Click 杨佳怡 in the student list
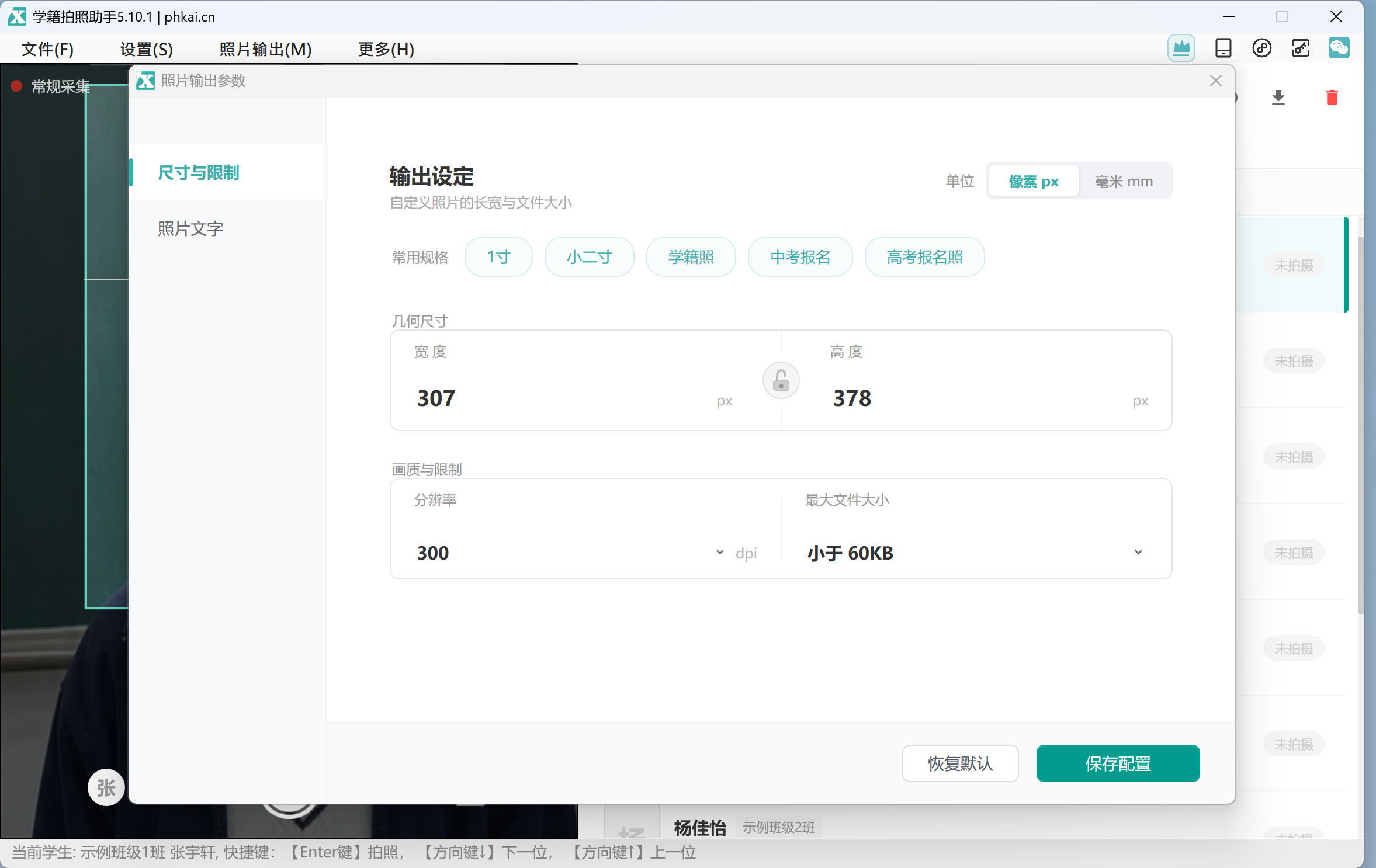This screenshot has height=868, width=1376. coord(699,827)
